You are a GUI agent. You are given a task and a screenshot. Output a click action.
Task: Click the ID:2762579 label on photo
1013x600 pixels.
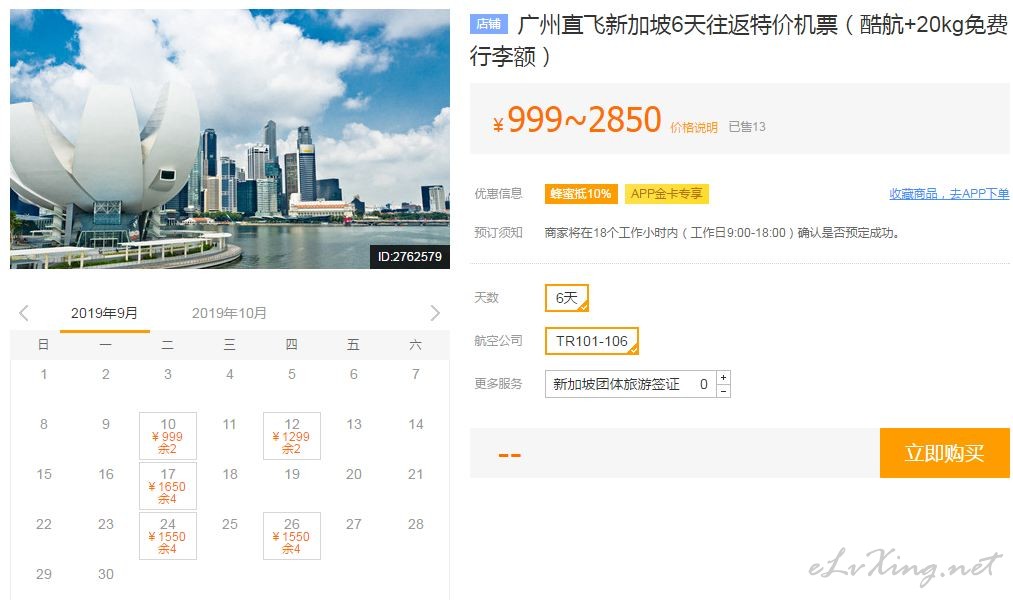coord(410,256)
